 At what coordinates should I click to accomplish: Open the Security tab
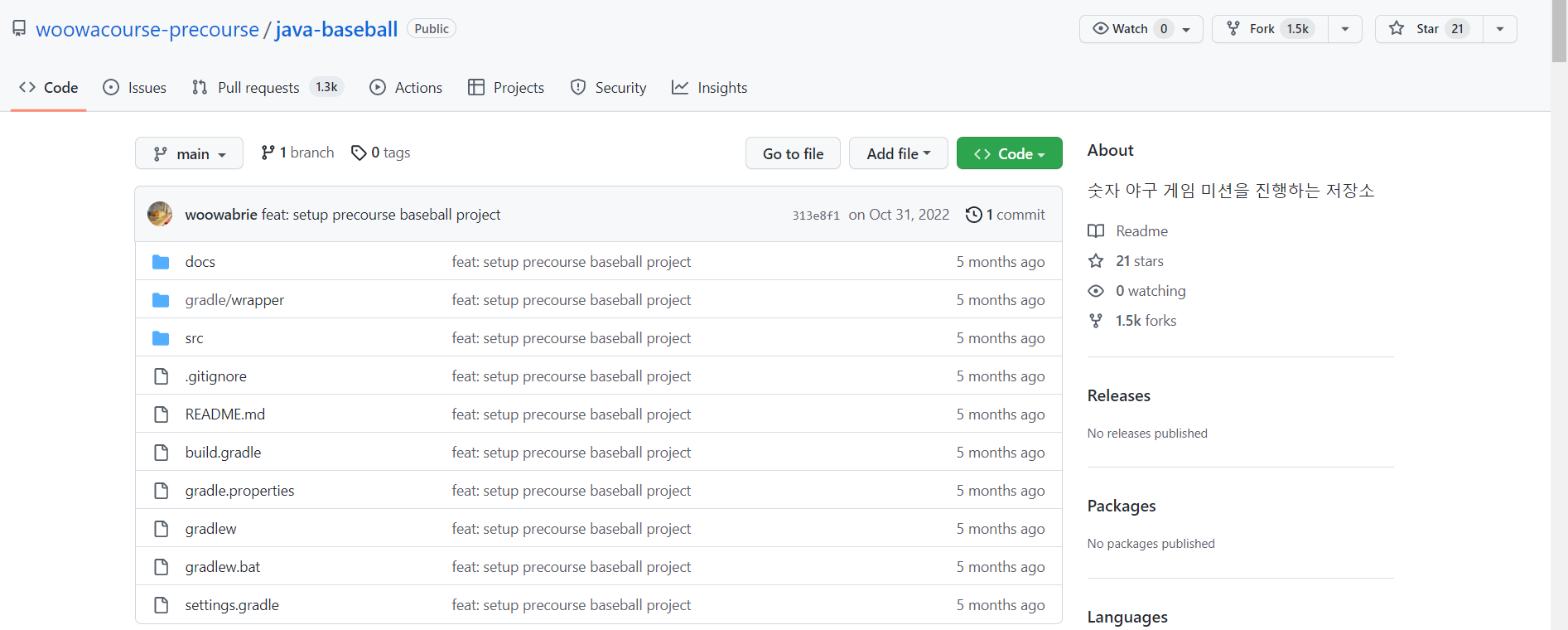point(608,88)
